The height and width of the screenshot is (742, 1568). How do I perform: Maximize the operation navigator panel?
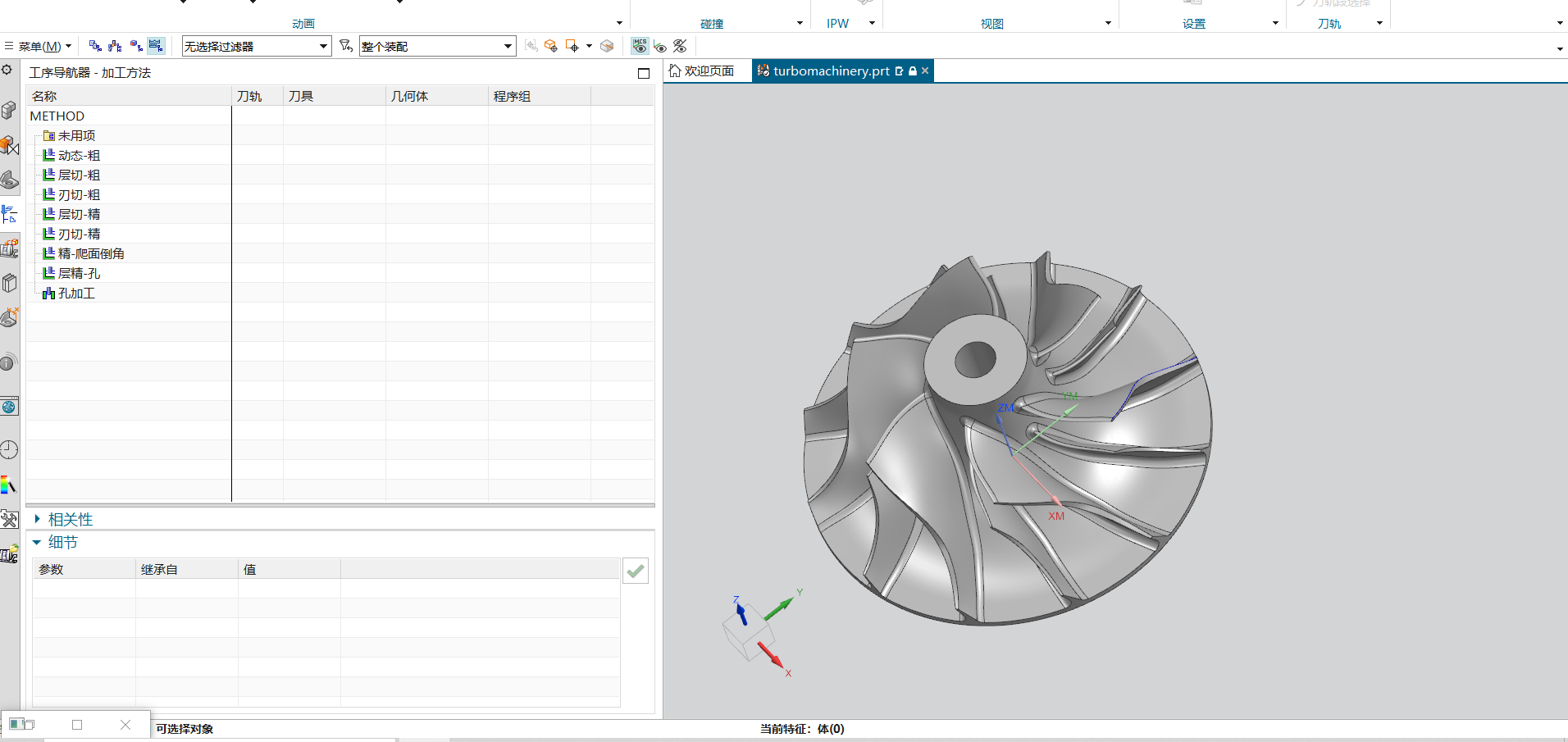644,73
